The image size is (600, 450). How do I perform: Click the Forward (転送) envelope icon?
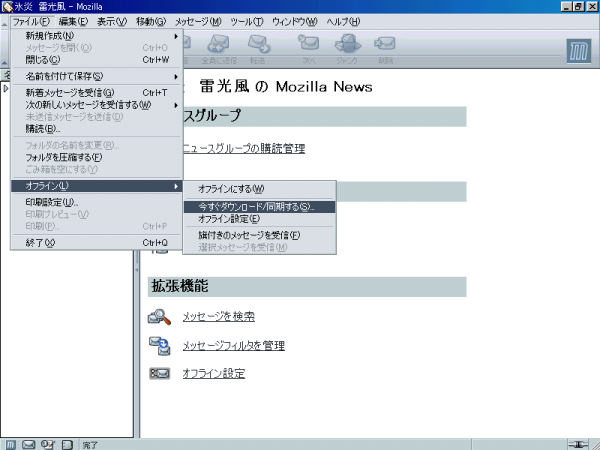[x=258, y=44]
